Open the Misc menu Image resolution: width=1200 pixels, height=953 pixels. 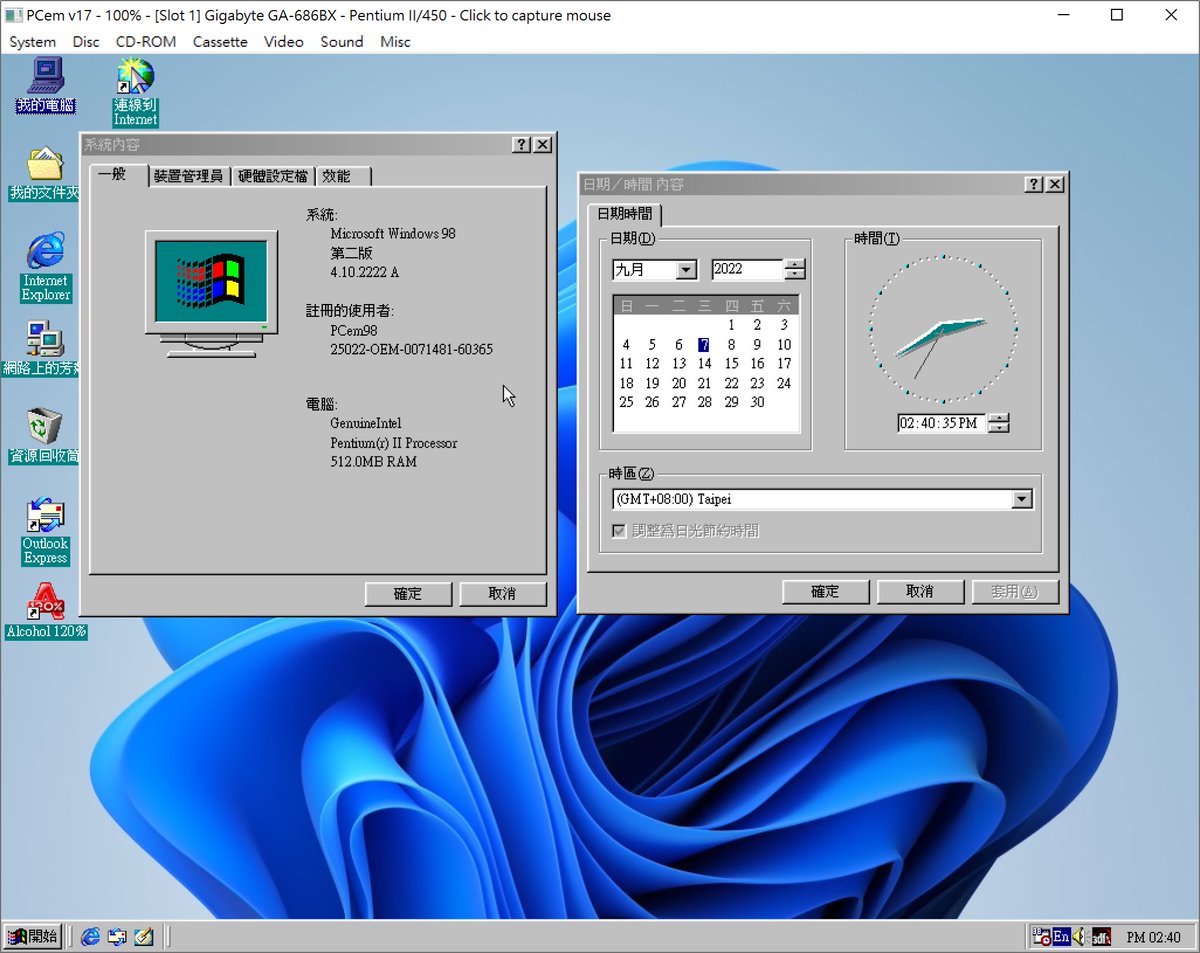tap(395, 42)
